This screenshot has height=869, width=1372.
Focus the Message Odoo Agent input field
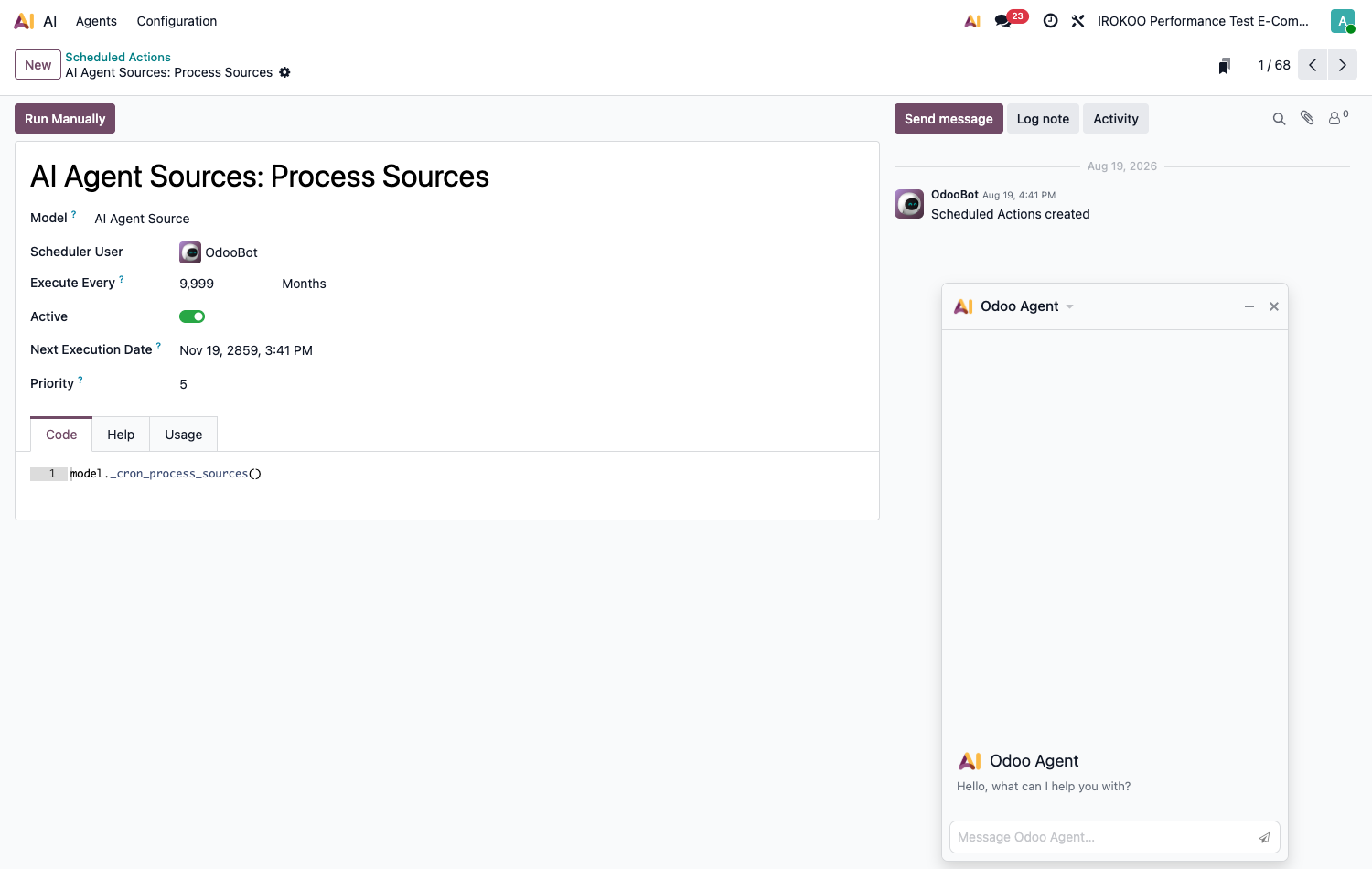[1104, 837]
